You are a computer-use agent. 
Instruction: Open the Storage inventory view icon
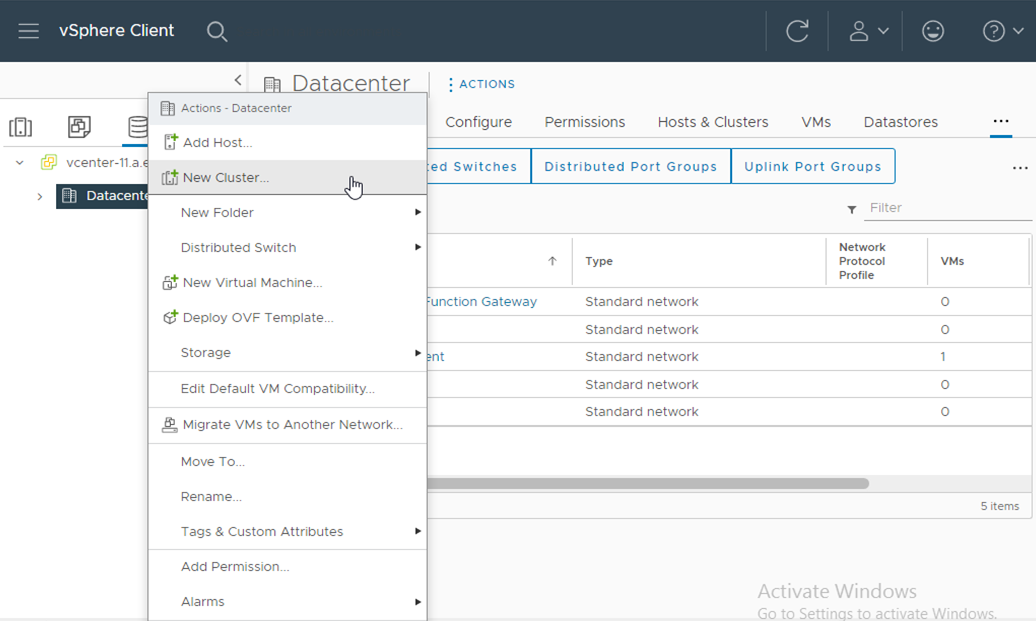click(x=137, y=127)
